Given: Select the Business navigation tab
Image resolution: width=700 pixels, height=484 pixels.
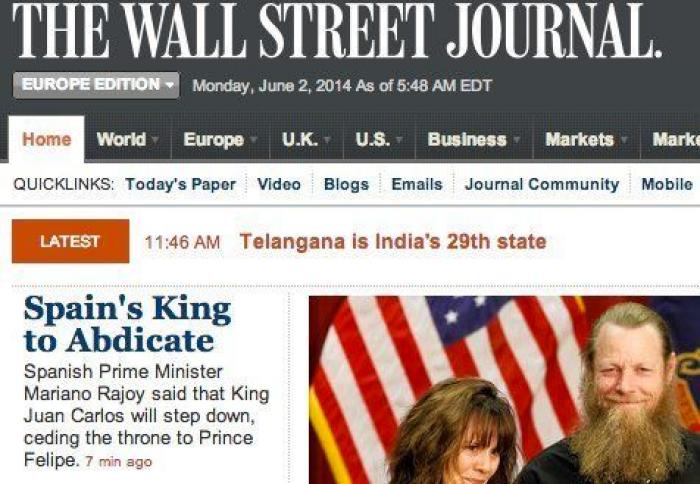Looking at the screenshot, I should pyautogui.click(x=467, y=139).
